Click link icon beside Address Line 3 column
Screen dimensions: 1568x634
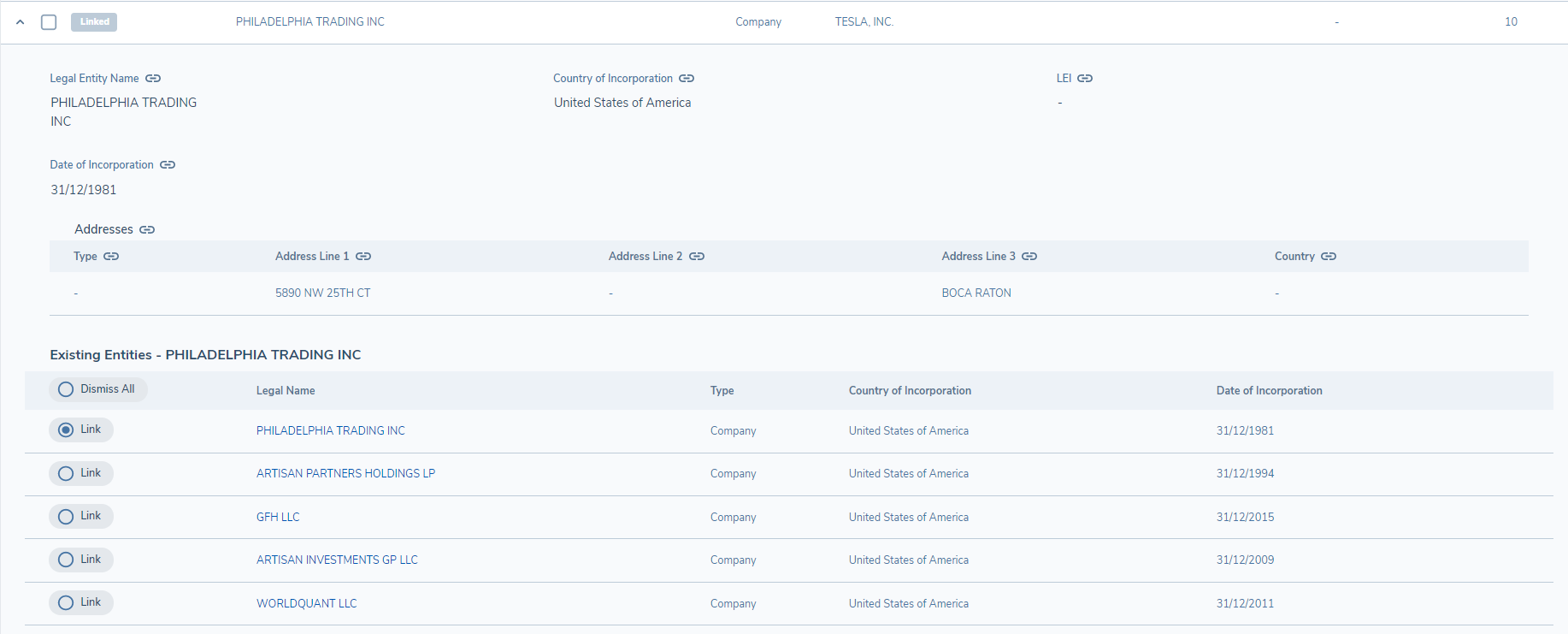coord(1029,257)
